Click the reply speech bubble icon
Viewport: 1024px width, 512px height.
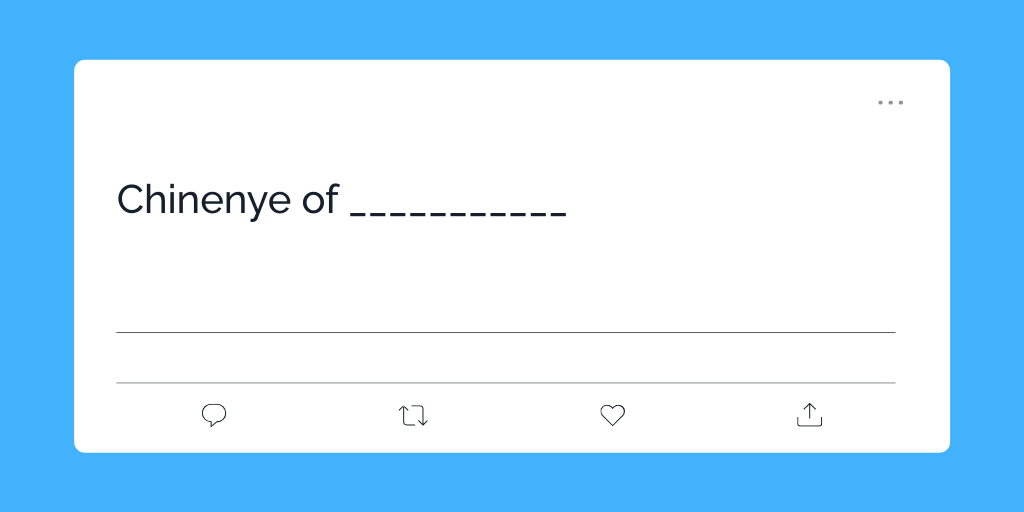[x=214, y=415]
